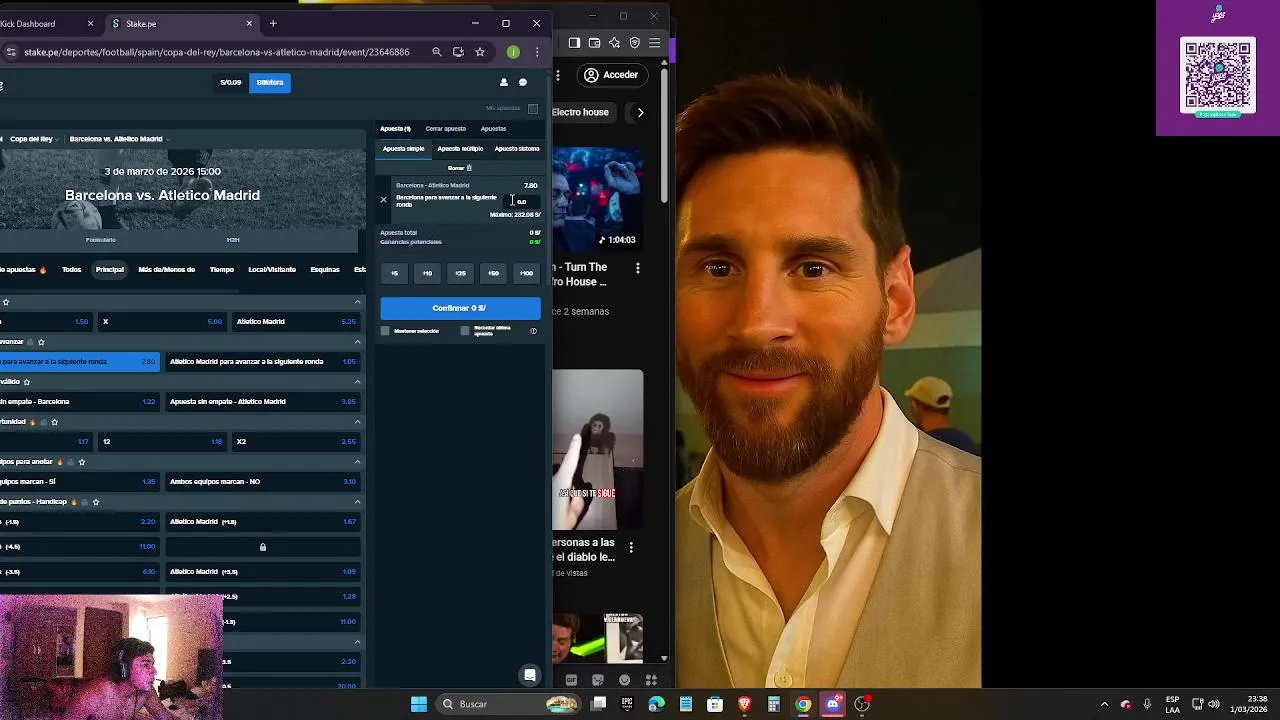Screen dimensions: 1280x720
Task: Click the Electro house filter chip
Action: [581, 112]
